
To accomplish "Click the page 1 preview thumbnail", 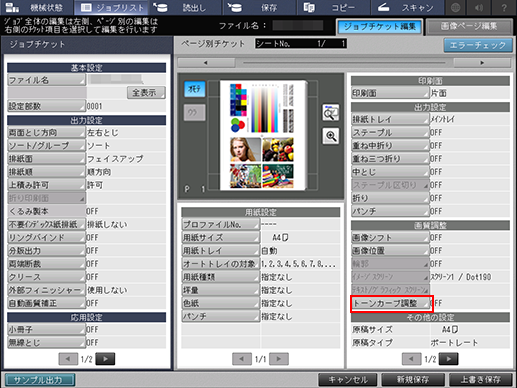I will [262, 135].
